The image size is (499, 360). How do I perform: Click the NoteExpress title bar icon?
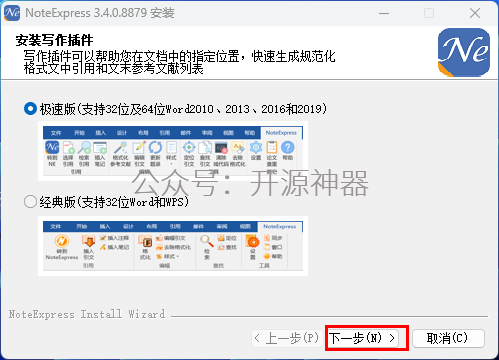pyautogui.click(x=12, y=13)
